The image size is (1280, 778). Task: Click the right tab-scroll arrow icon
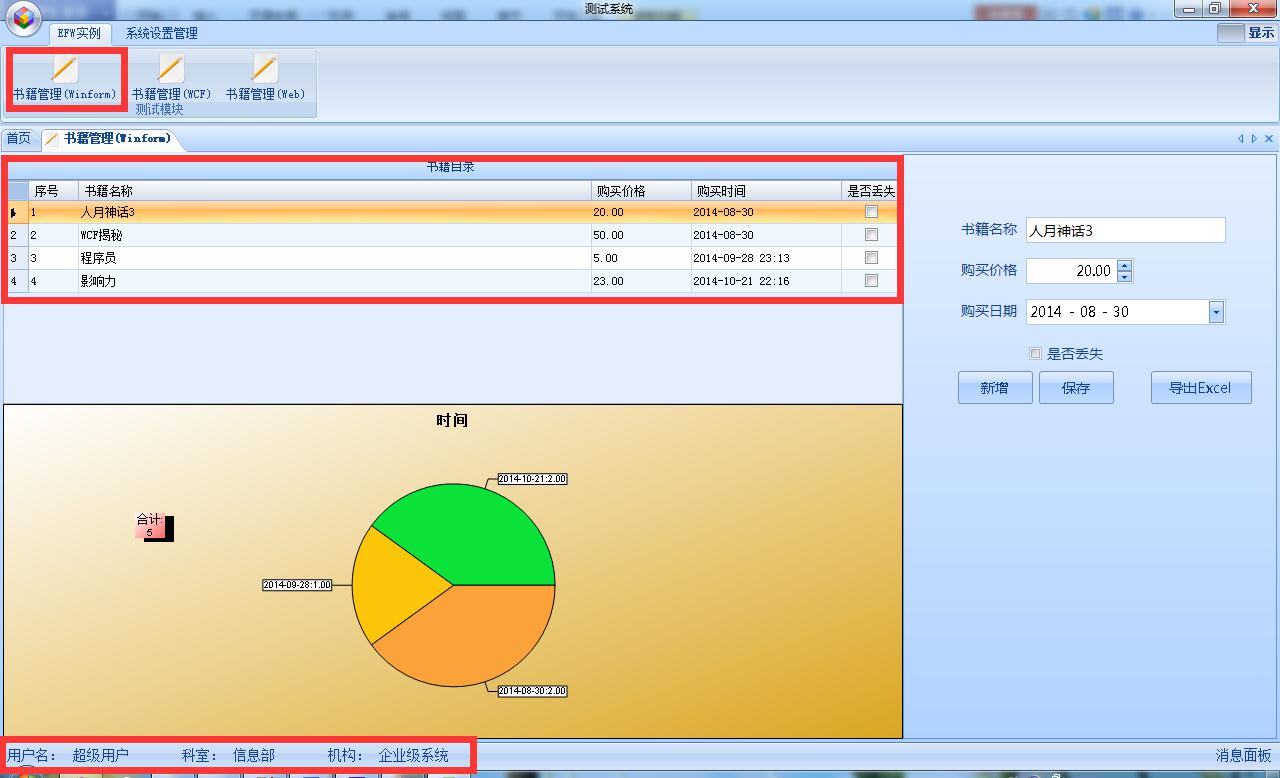click(x=1253, y=139)
